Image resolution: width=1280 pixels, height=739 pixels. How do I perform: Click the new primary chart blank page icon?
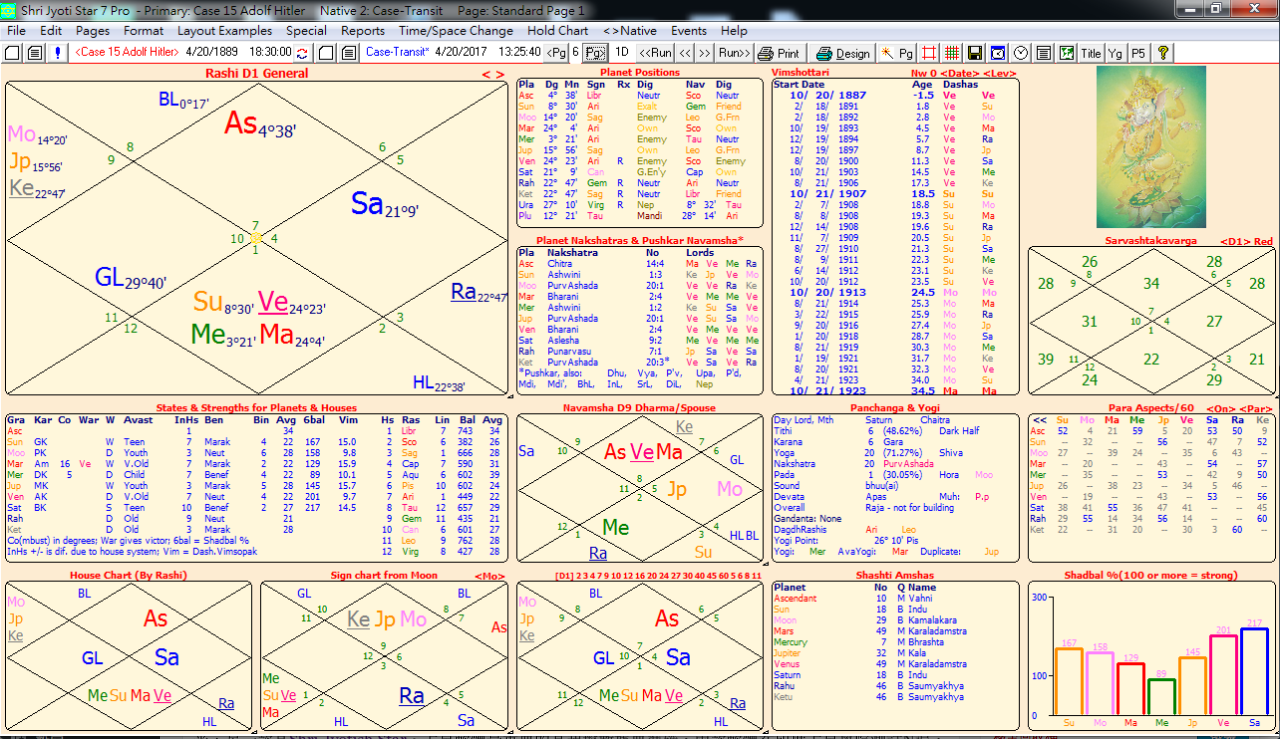(x=13, y=52)
